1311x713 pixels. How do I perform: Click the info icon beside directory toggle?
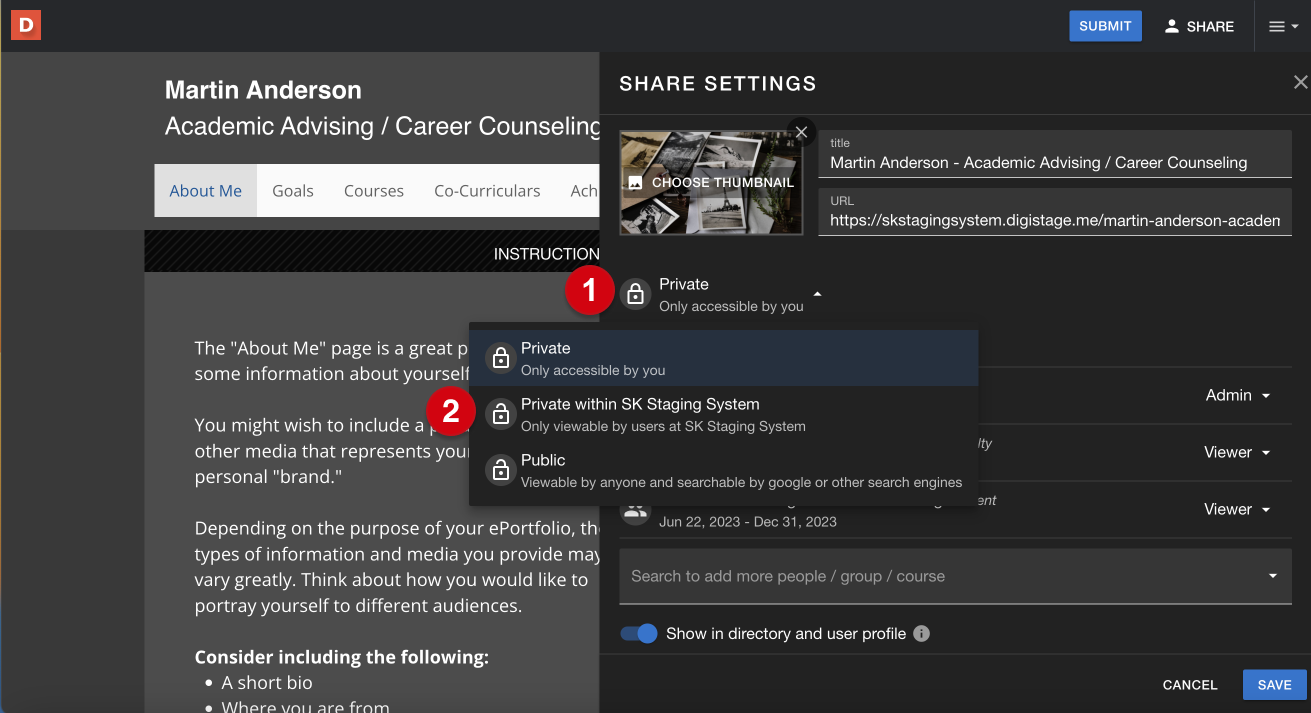[922, 634]
